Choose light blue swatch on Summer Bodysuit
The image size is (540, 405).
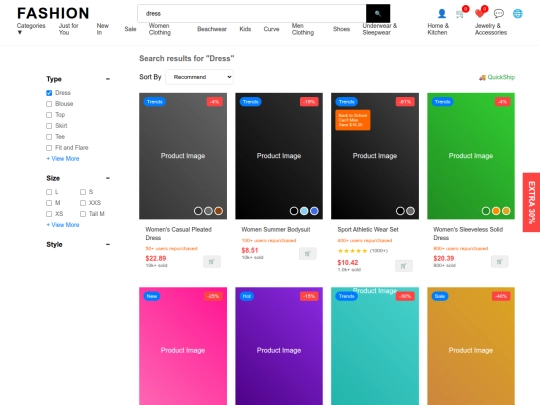click(304, 211)
